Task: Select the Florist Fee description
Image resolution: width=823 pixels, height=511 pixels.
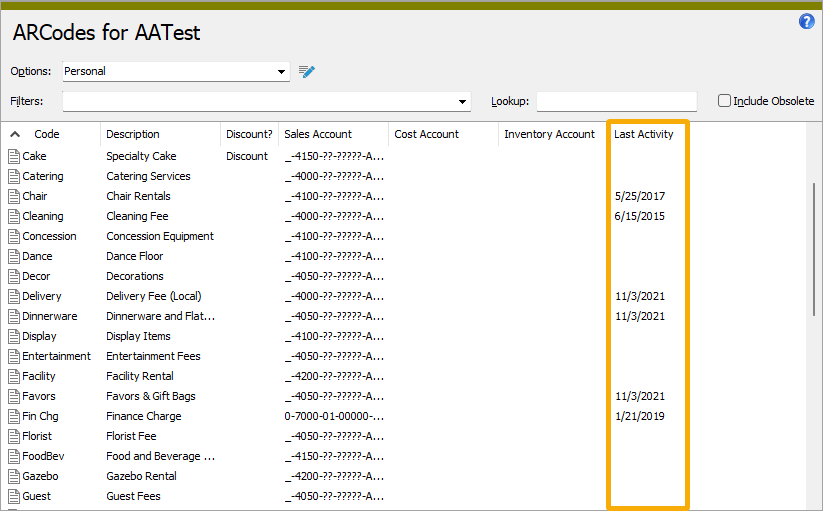Action: coord(131,436)
